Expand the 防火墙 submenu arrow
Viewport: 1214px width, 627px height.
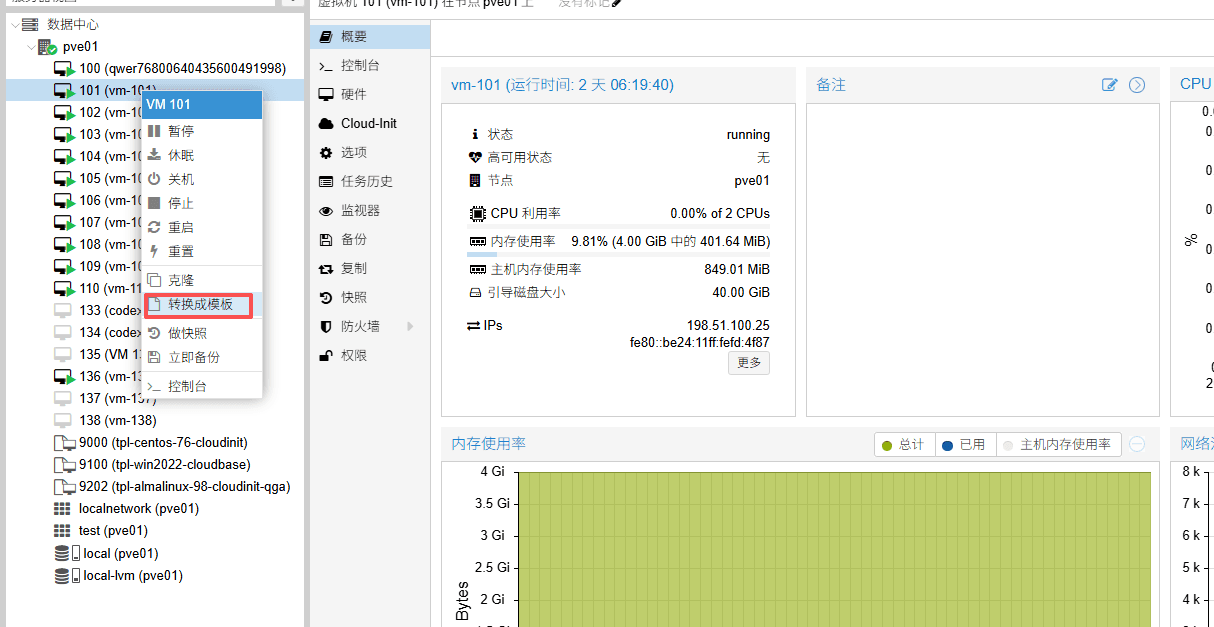pos(410,326)
